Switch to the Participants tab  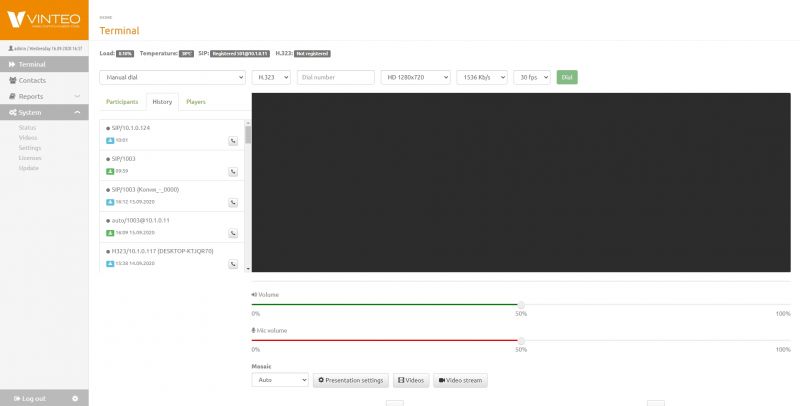(122, 102)
